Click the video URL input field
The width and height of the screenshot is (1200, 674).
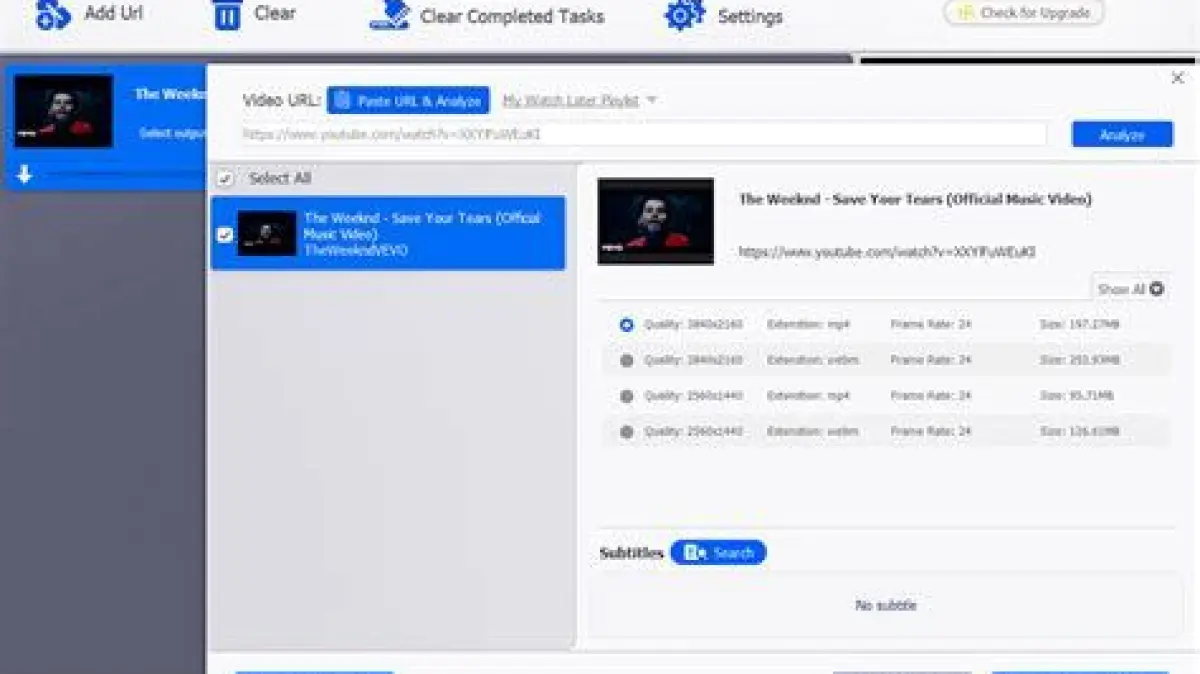643,134
